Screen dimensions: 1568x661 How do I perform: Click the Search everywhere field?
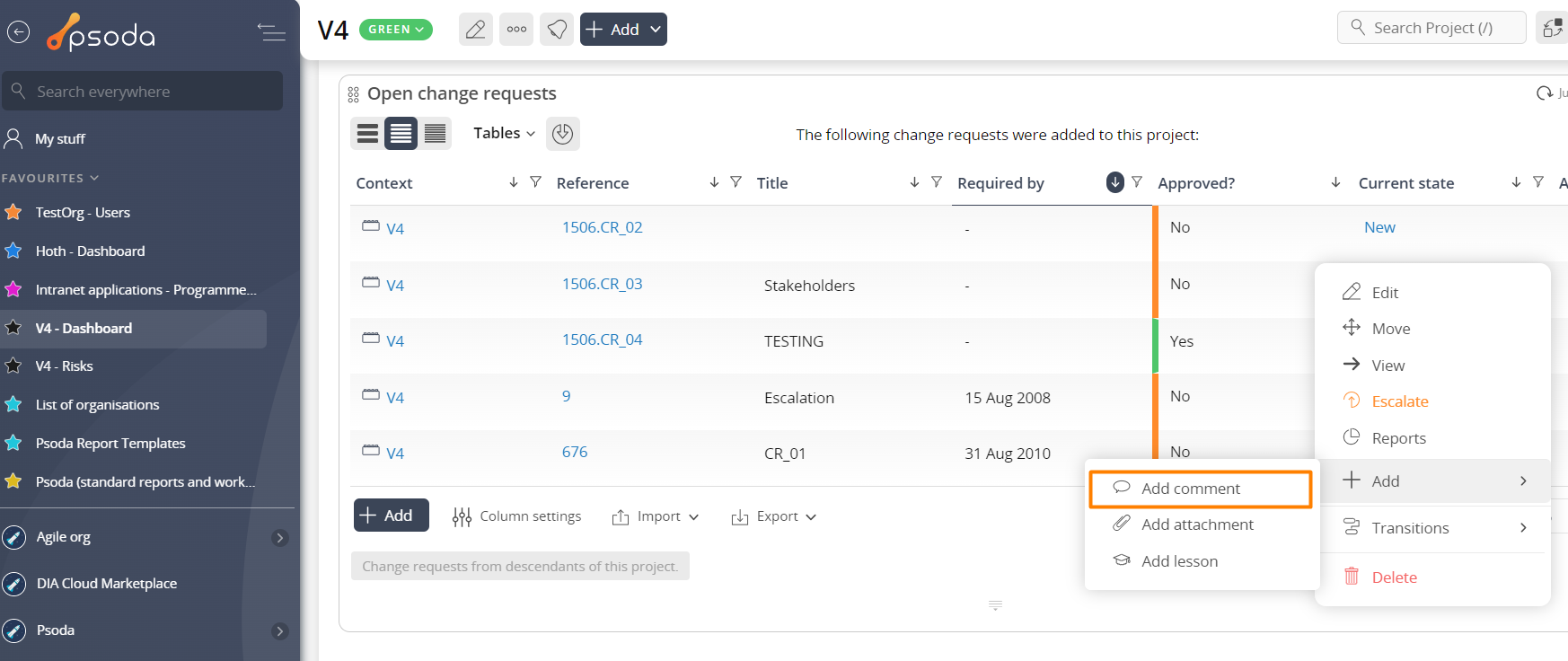142,91
